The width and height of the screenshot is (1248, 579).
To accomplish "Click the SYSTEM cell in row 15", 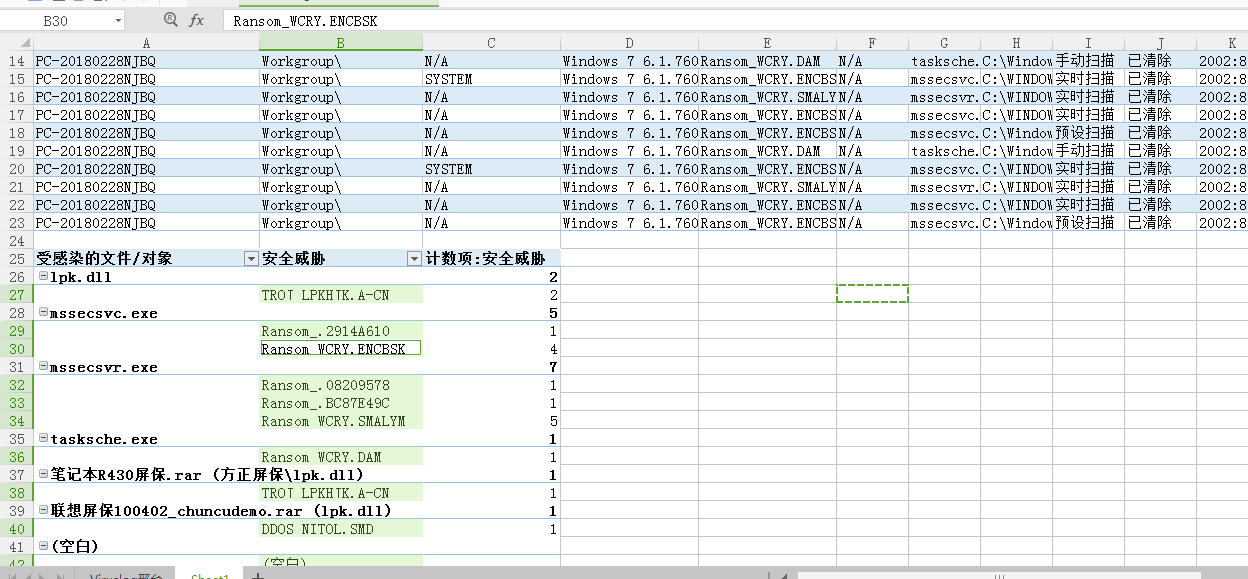I will [x=491, y=79].
